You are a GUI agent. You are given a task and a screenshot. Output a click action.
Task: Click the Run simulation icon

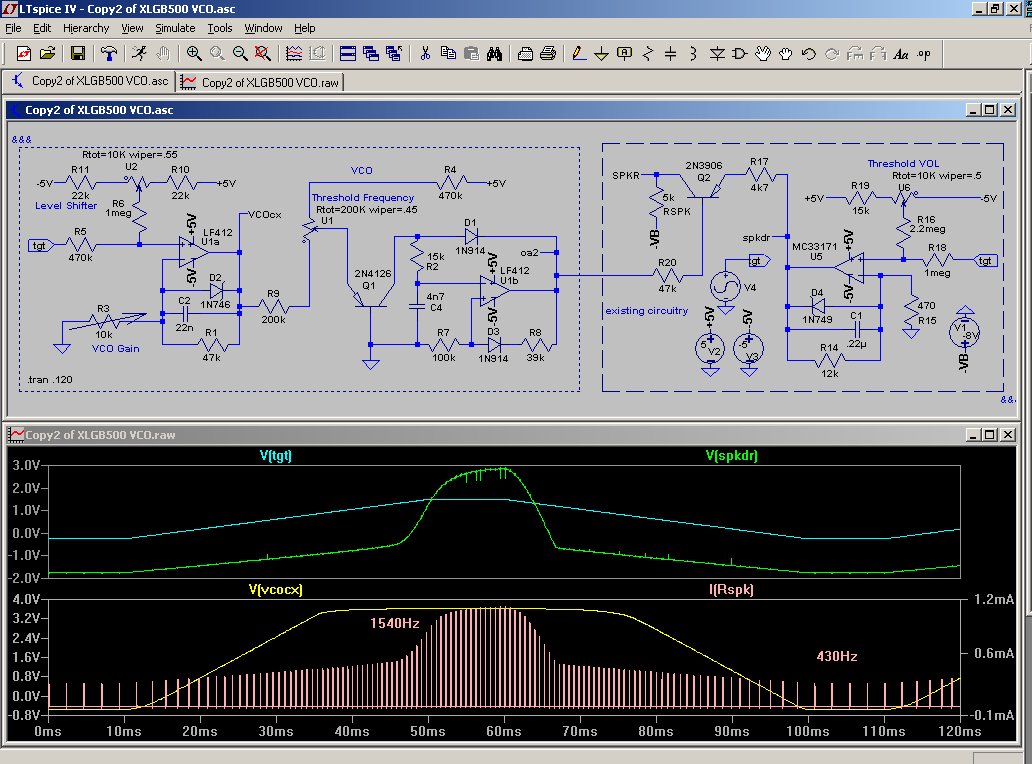[x=140, y=53]
